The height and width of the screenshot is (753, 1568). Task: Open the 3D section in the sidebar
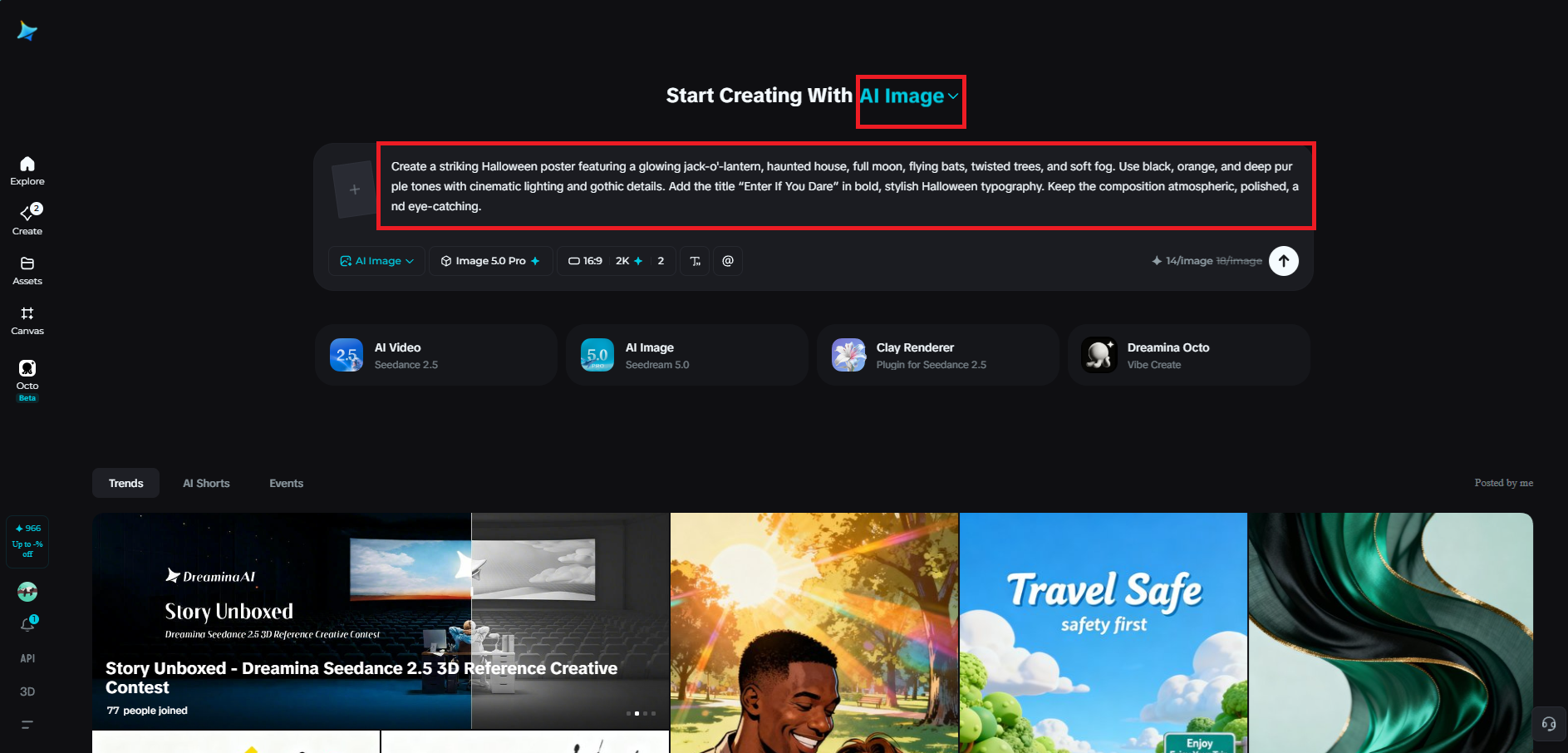tap(27, 691)
